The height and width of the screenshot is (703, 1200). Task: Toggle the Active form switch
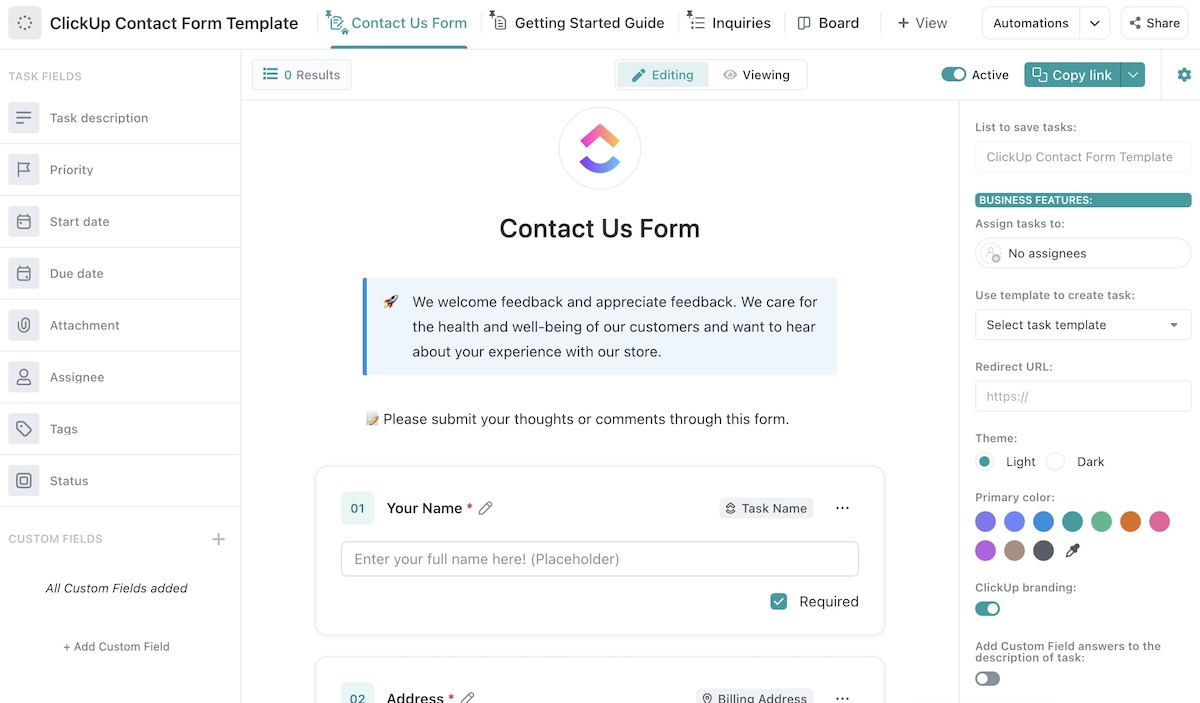953,75
